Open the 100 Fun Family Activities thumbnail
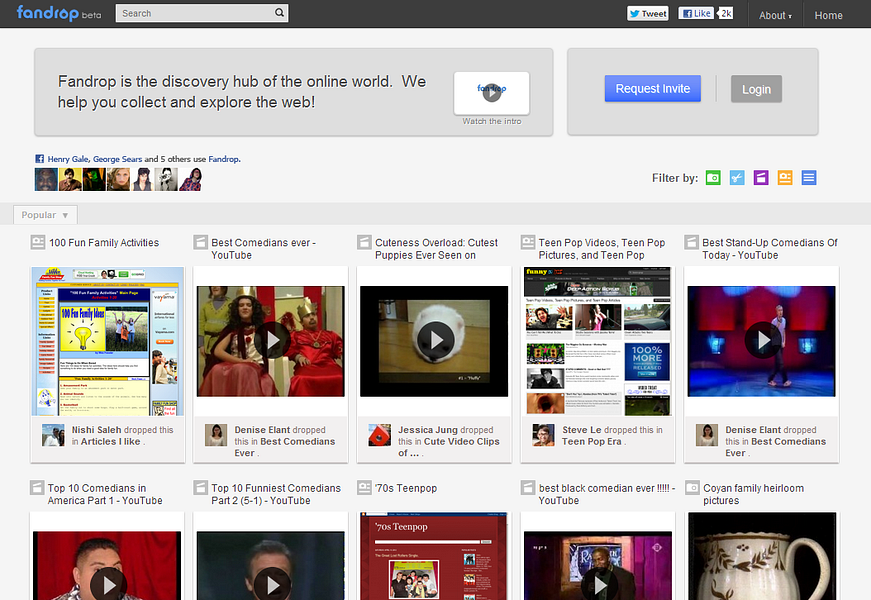871x600 pixels. [107, 341]
